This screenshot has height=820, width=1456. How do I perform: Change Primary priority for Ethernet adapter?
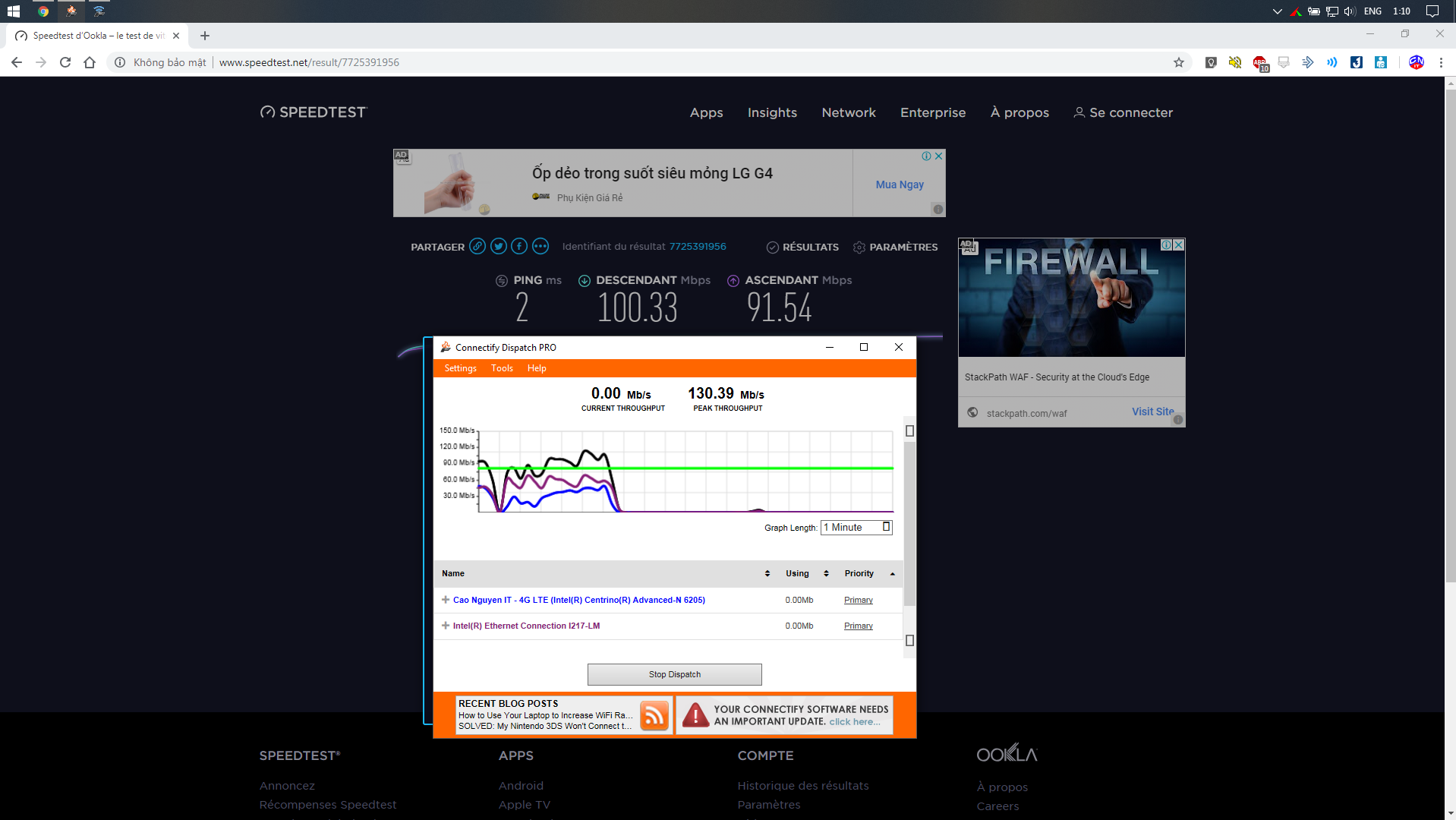(858, 626)
